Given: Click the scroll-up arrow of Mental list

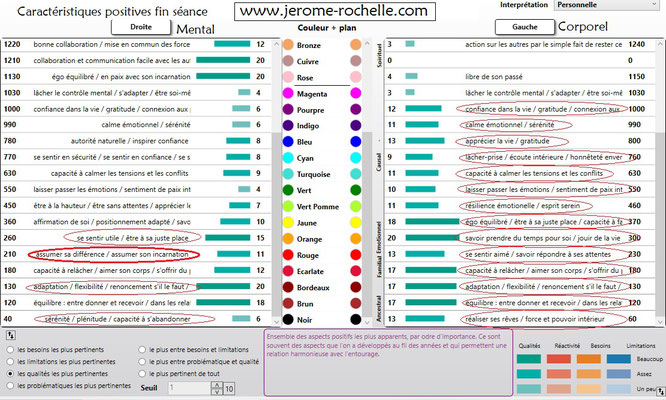Looking at the screenshot, I should (277, 44).
